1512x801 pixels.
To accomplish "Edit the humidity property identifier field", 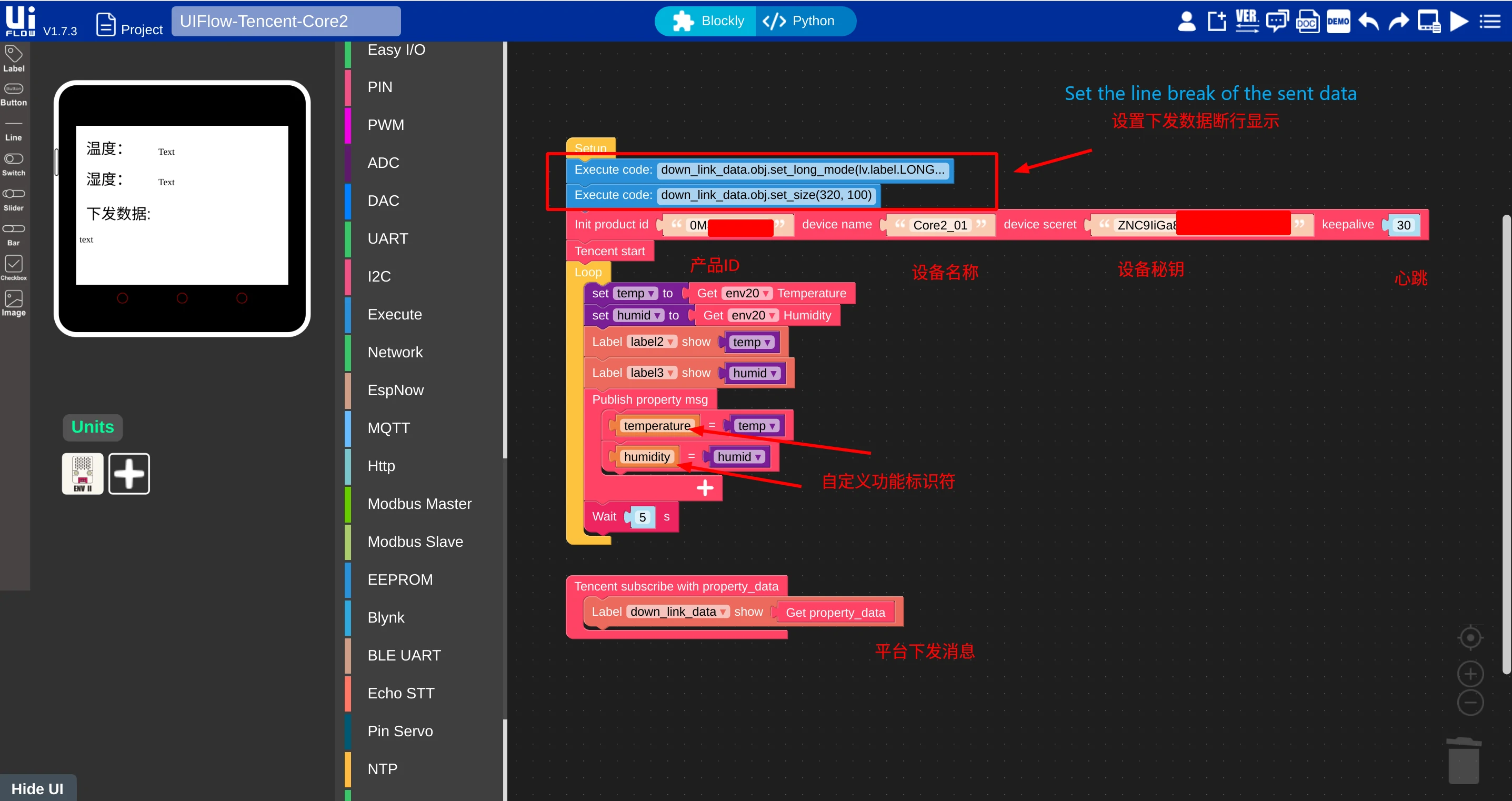I will coord(647,457).
